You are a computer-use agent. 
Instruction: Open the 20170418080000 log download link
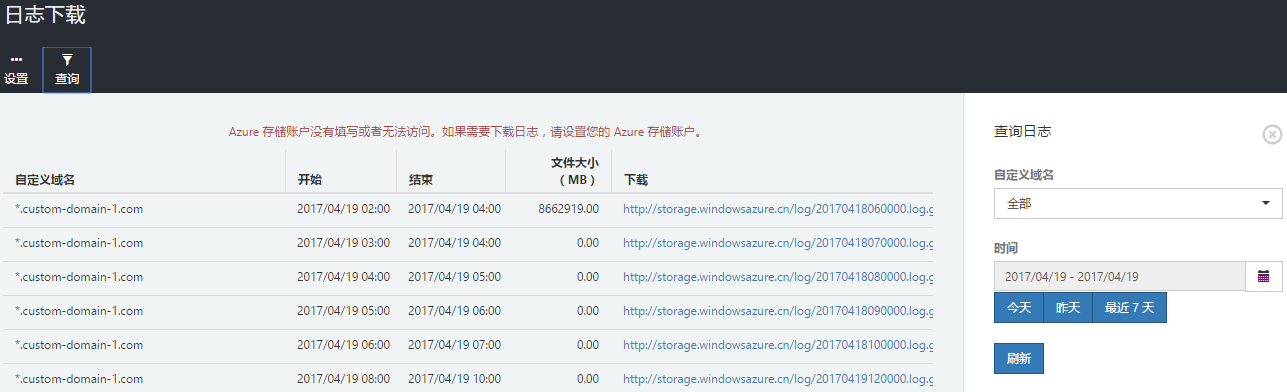pyautogui.click(x=778, y=277)
